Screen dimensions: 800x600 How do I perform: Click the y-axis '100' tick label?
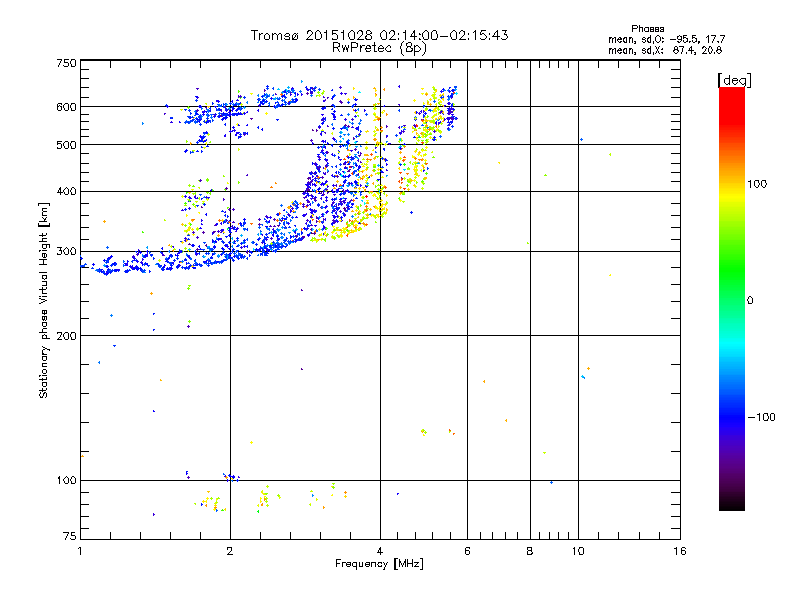[66, 481]
